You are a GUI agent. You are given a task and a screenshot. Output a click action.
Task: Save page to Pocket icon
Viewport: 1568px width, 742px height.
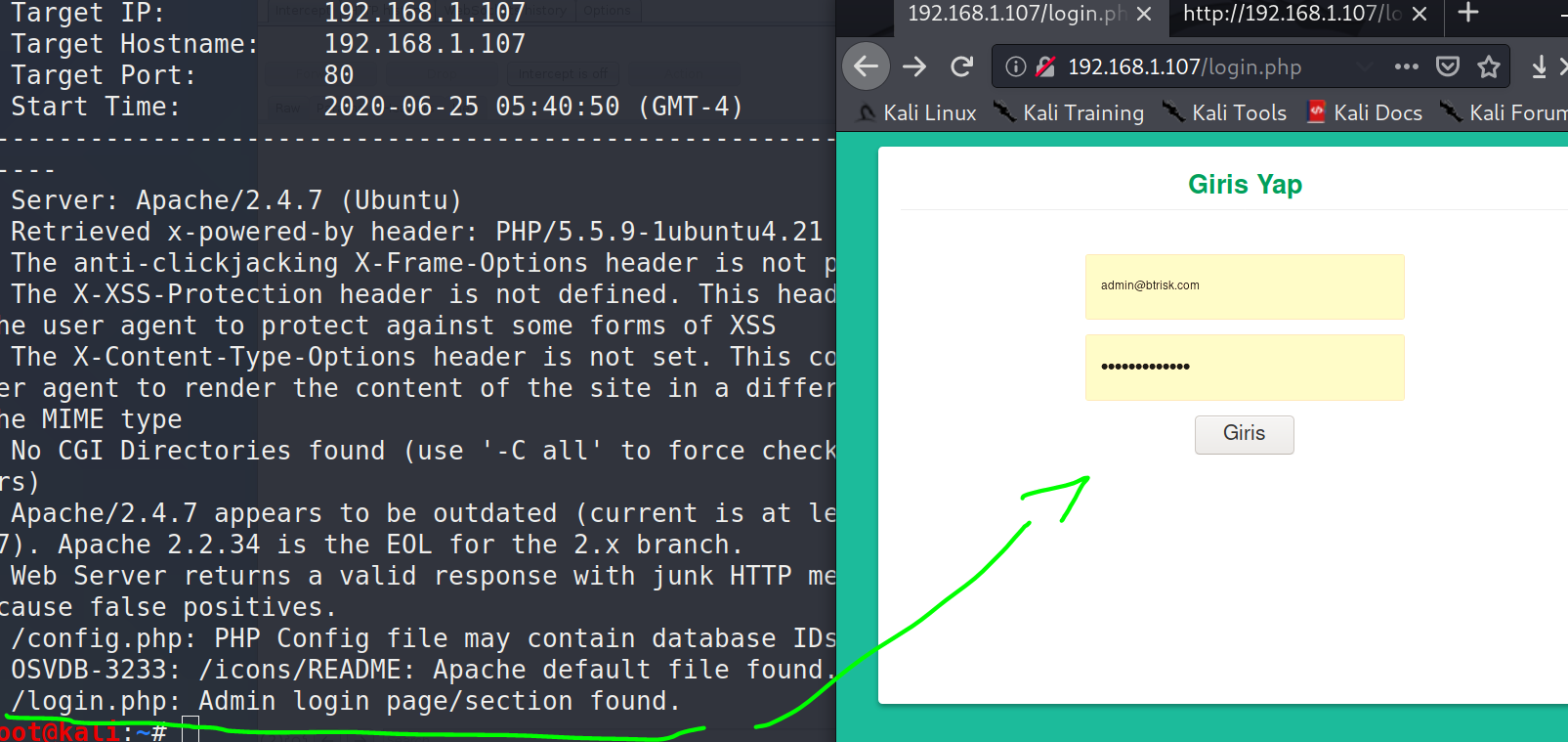[x=1448, y=66]
